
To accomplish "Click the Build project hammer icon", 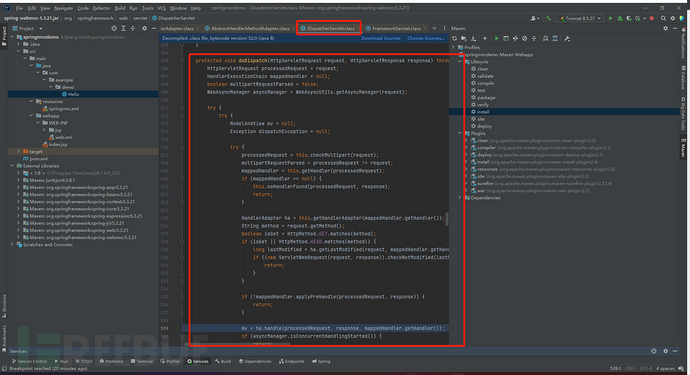I will (548, 18).
